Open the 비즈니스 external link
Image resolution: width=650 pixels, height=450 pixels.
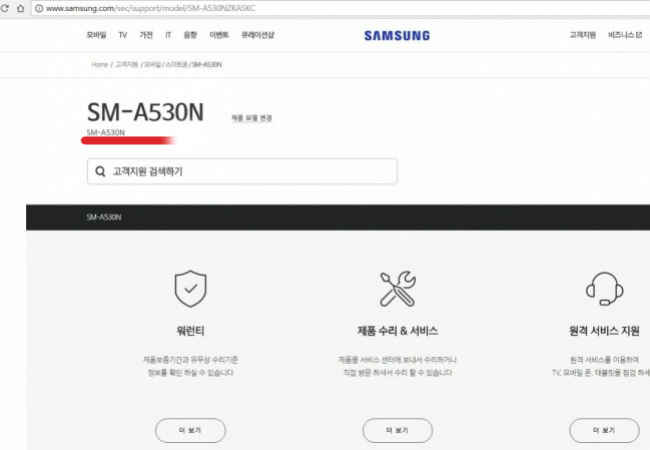(625, 35)
